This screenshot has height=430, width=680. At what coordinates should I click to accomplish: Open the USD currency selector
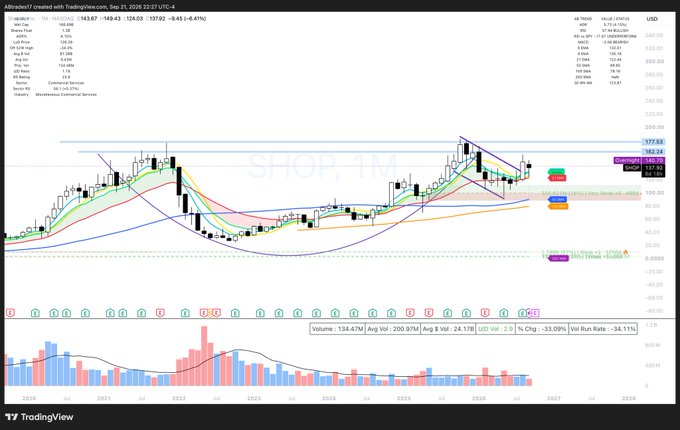point(652,19)
